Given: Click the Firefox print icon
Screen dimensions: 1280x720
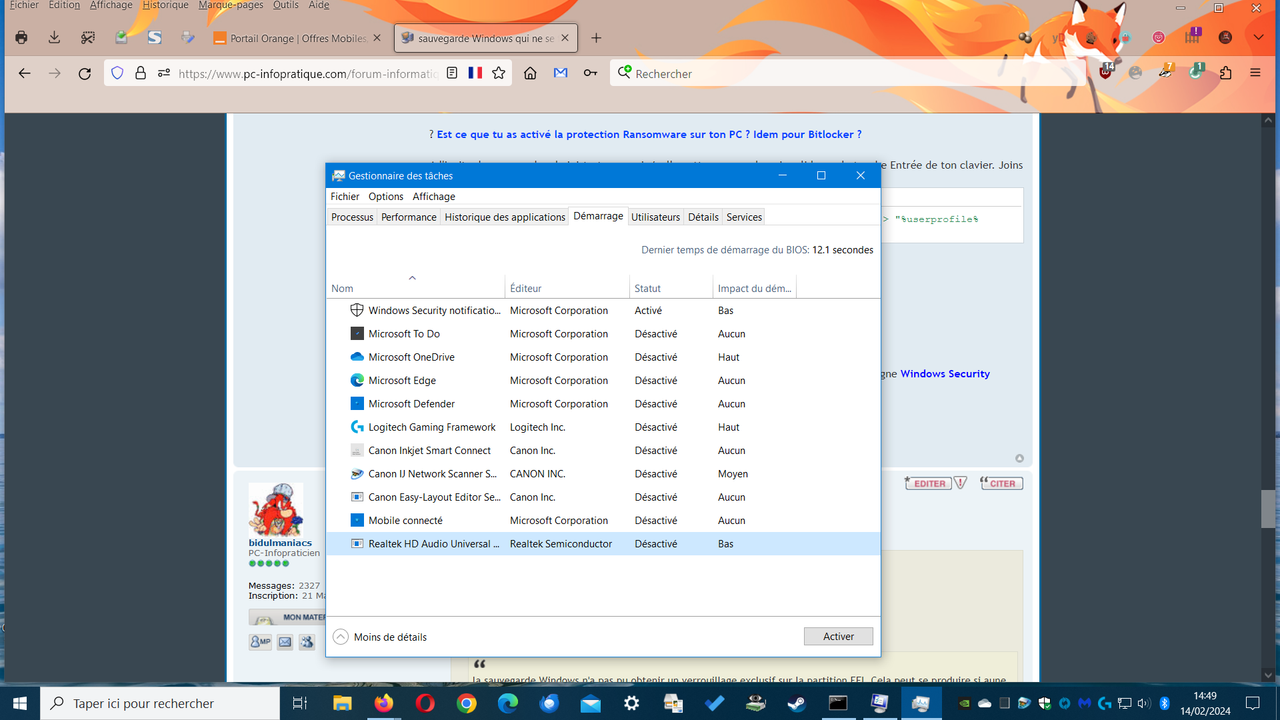Looking at the screenshot, I should click(x=22, y=38).
